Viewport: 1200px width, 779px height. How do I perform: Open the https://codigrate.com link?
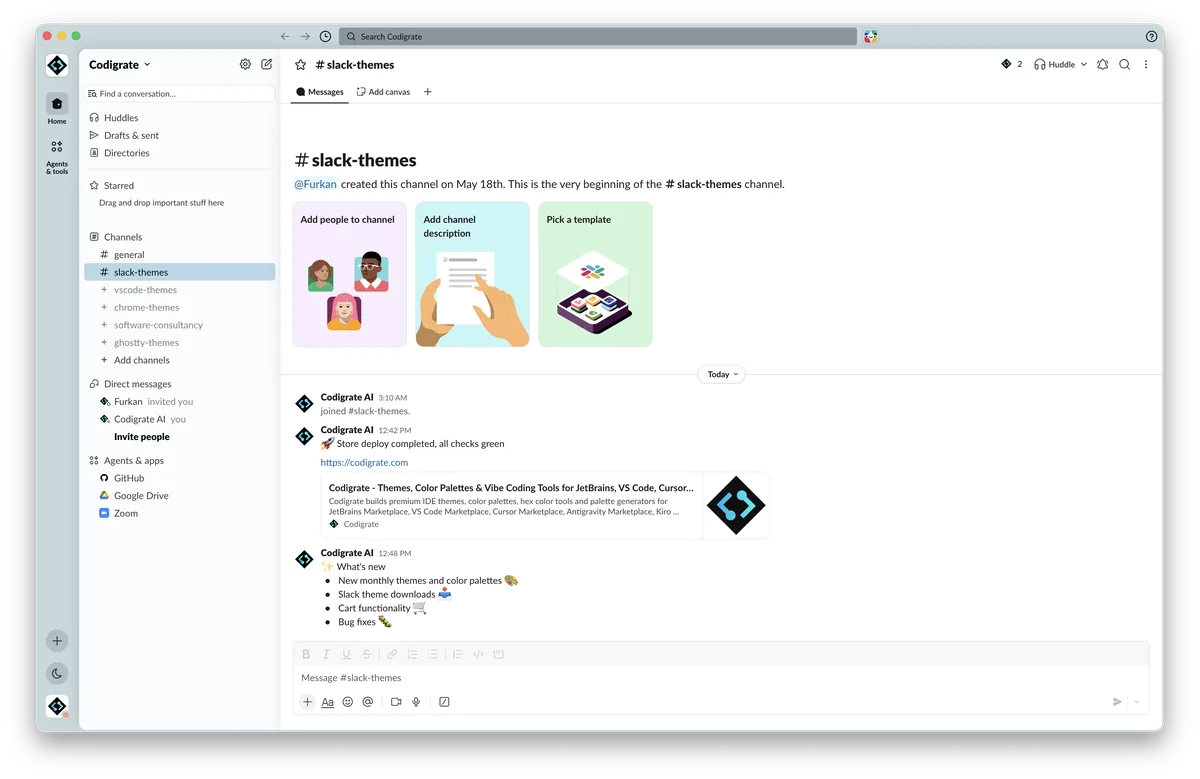(364, 463)
